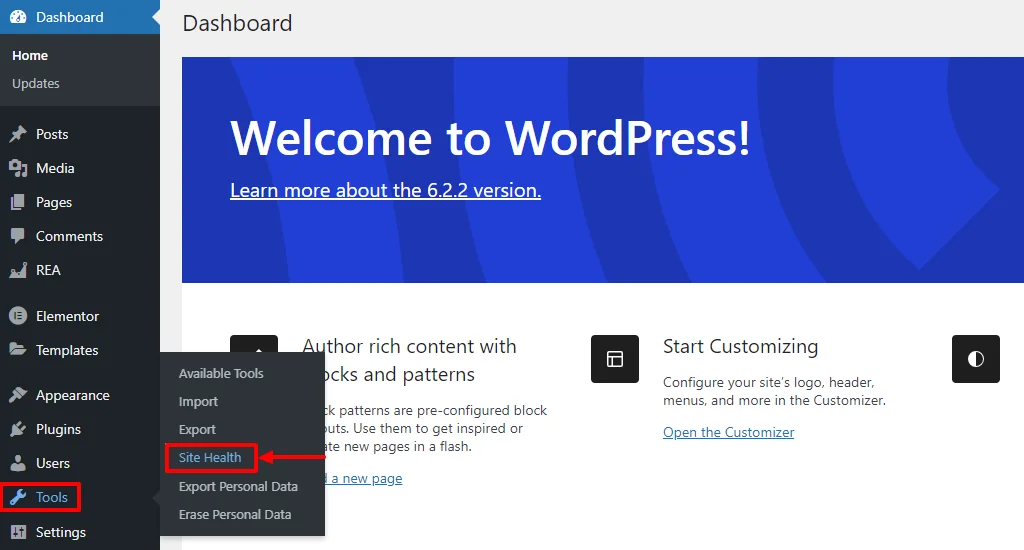
Task: Click the Comments speech bubble icon
Action: click(x=18, y=236)
